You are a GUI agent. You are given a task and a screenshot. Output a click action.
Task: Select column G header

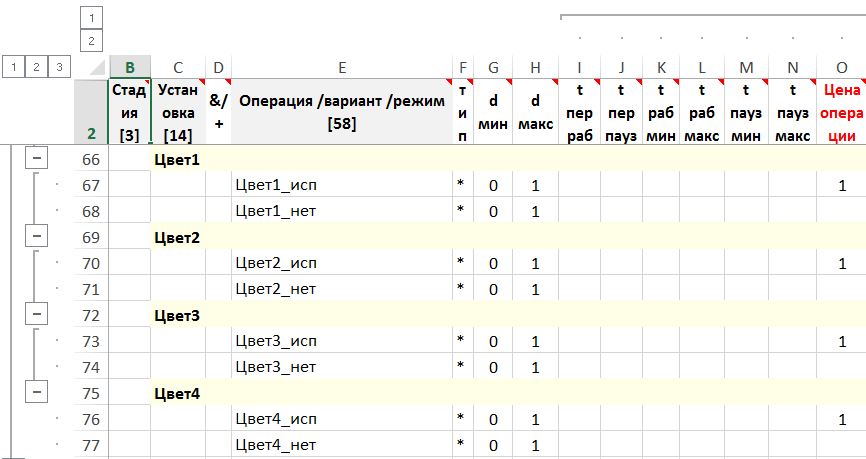click(493, 67)
